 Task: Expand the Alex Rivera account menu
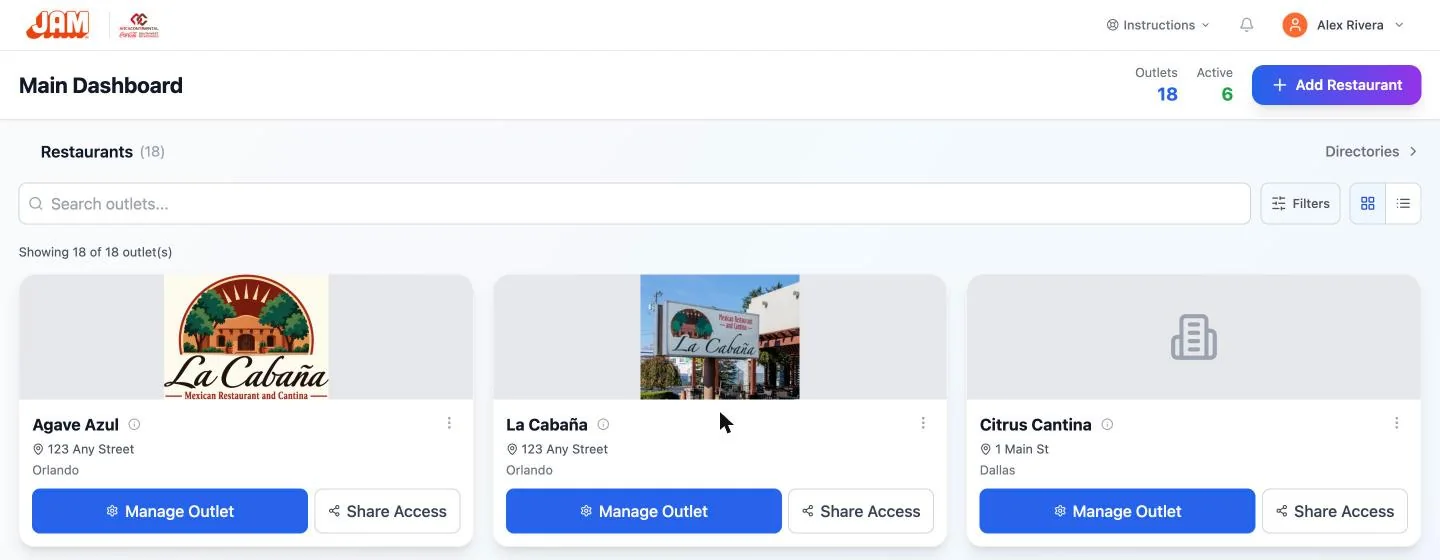coord(1344,25)
